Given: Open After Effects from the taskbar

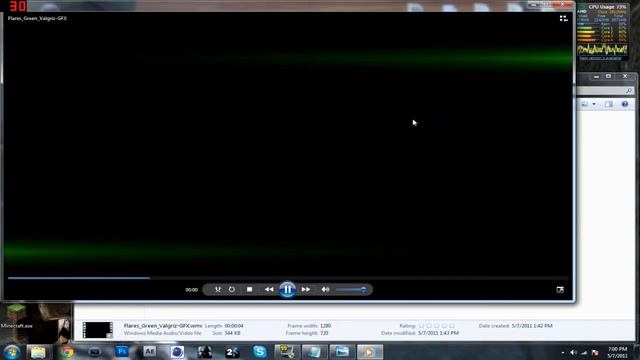Looking at the screenshot, I should [x=149, y=352].
